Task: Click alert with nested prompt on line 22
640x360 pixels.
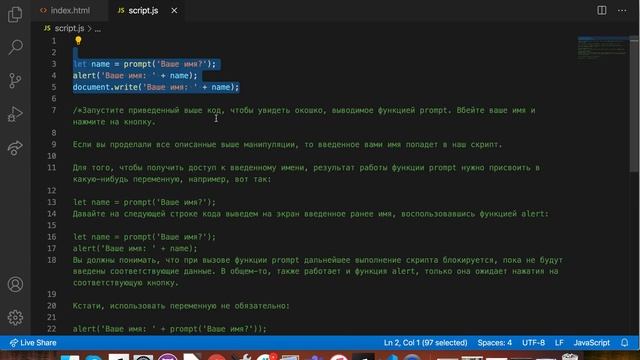Action: point(169,329)
